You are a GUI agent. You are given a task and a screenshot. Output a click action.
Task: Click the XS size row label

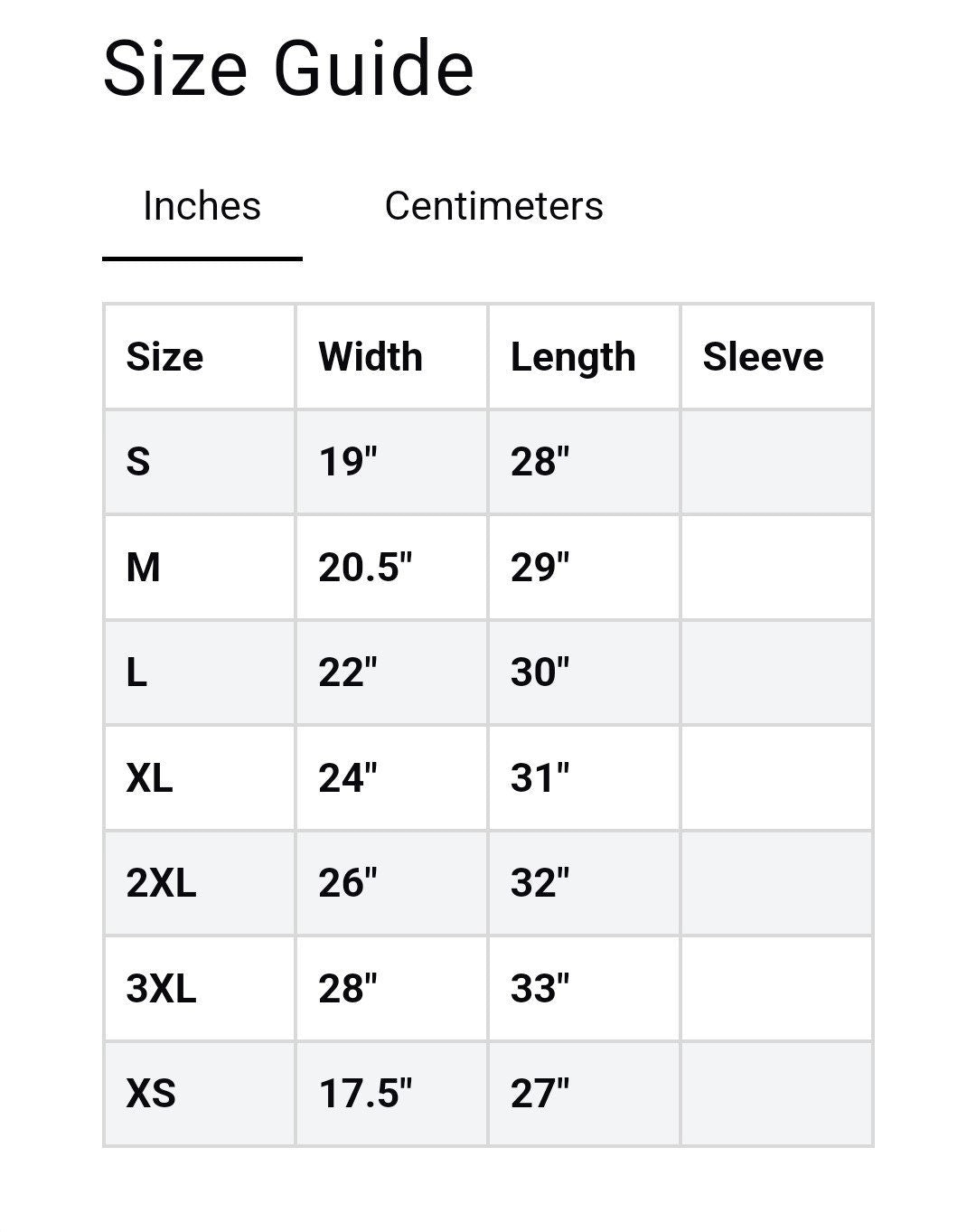(x=151, y=1094)
